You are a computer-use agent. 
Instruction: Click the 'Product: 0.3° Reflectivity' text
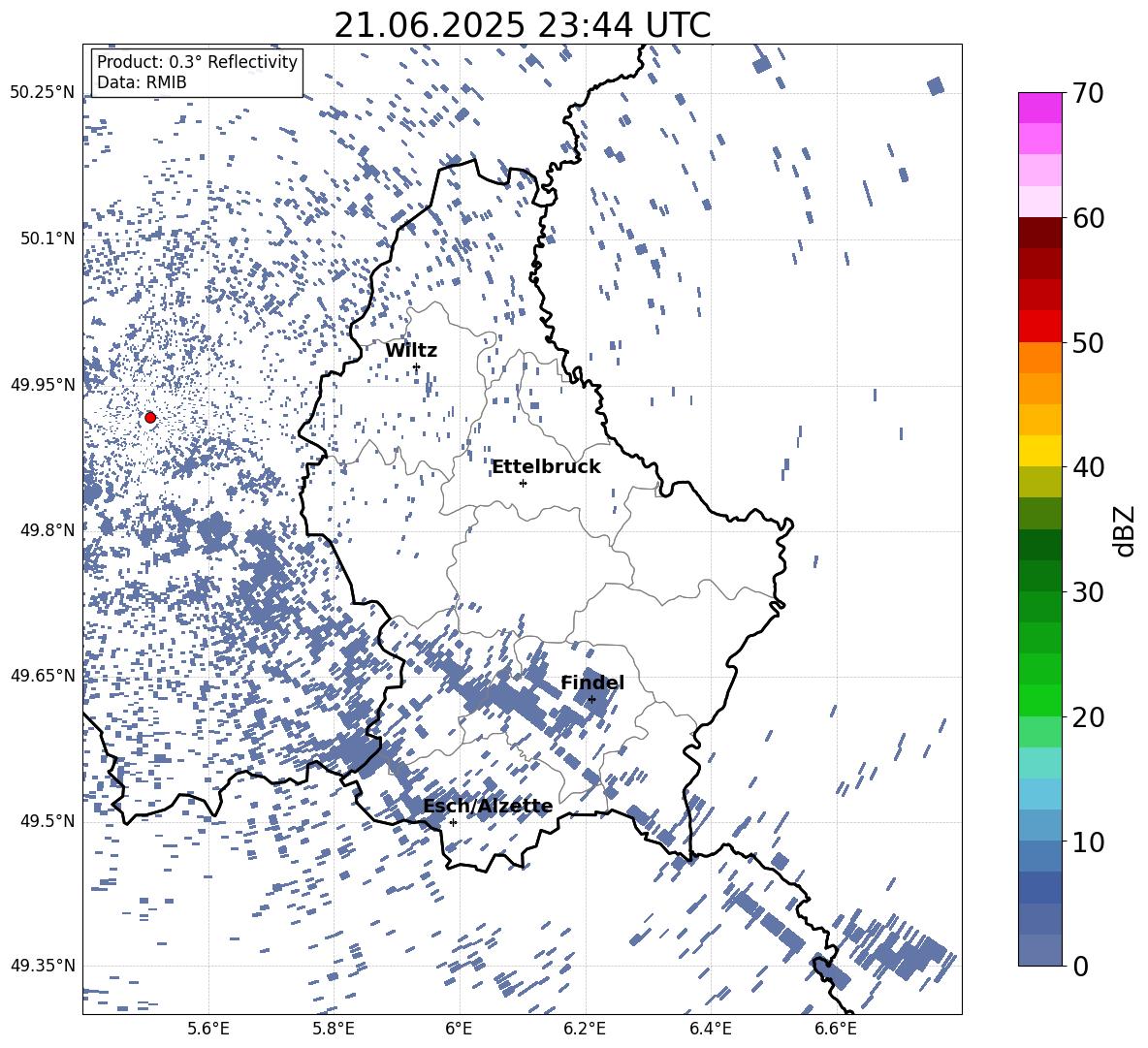[x=197, y=61]
